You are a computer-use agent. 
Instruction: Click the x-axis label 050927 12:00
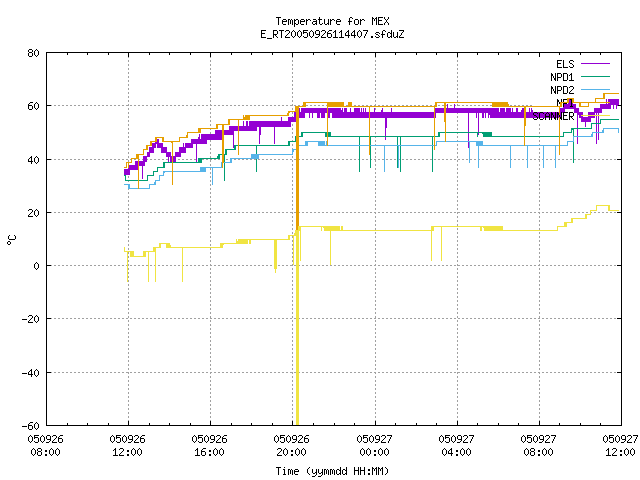pos(620,446)
